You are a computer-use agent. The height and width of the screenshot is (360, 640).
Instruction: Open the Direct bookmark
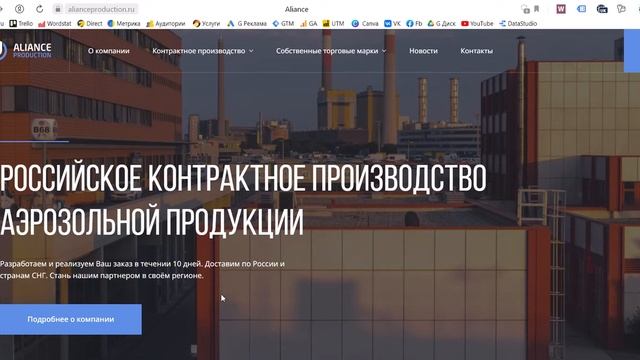coord(90,24)
